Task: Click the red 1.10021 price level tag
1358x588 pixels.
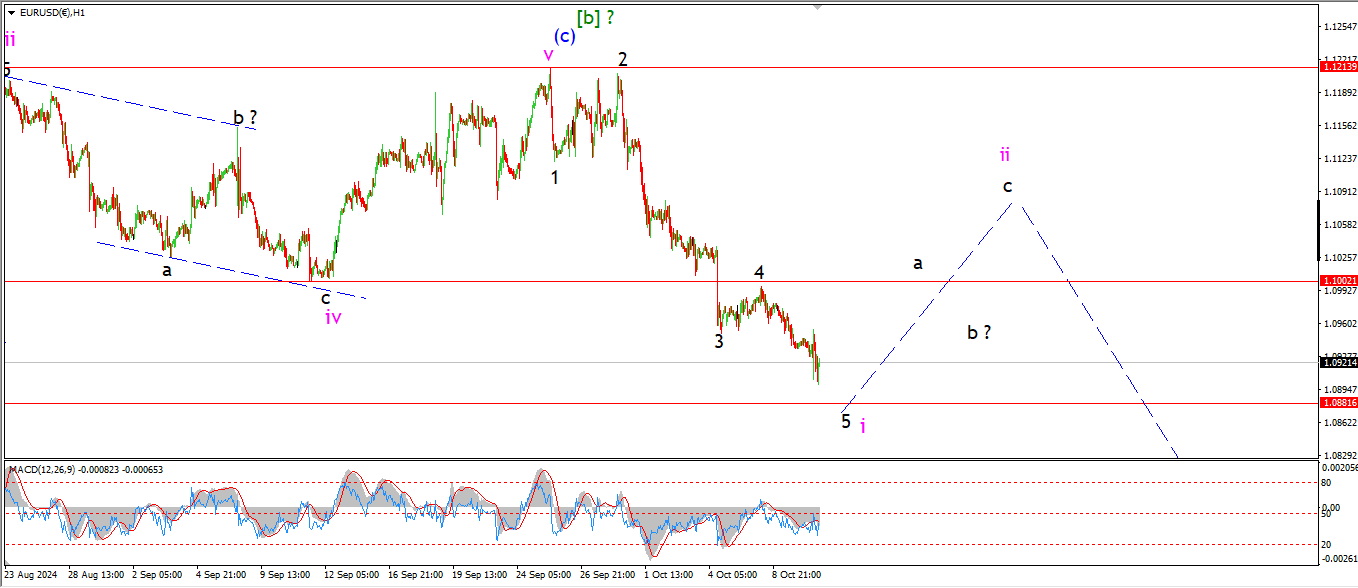Action: click(1338, 281)
